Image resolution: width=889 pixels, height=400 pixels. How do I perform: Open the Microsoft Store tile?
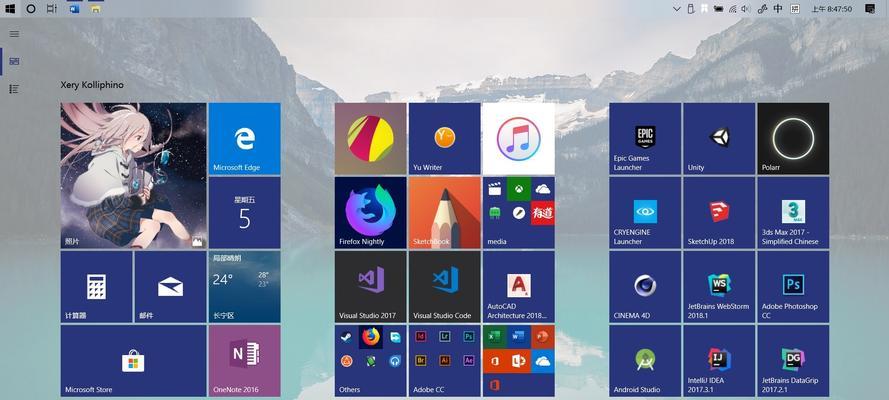[133, 361]
